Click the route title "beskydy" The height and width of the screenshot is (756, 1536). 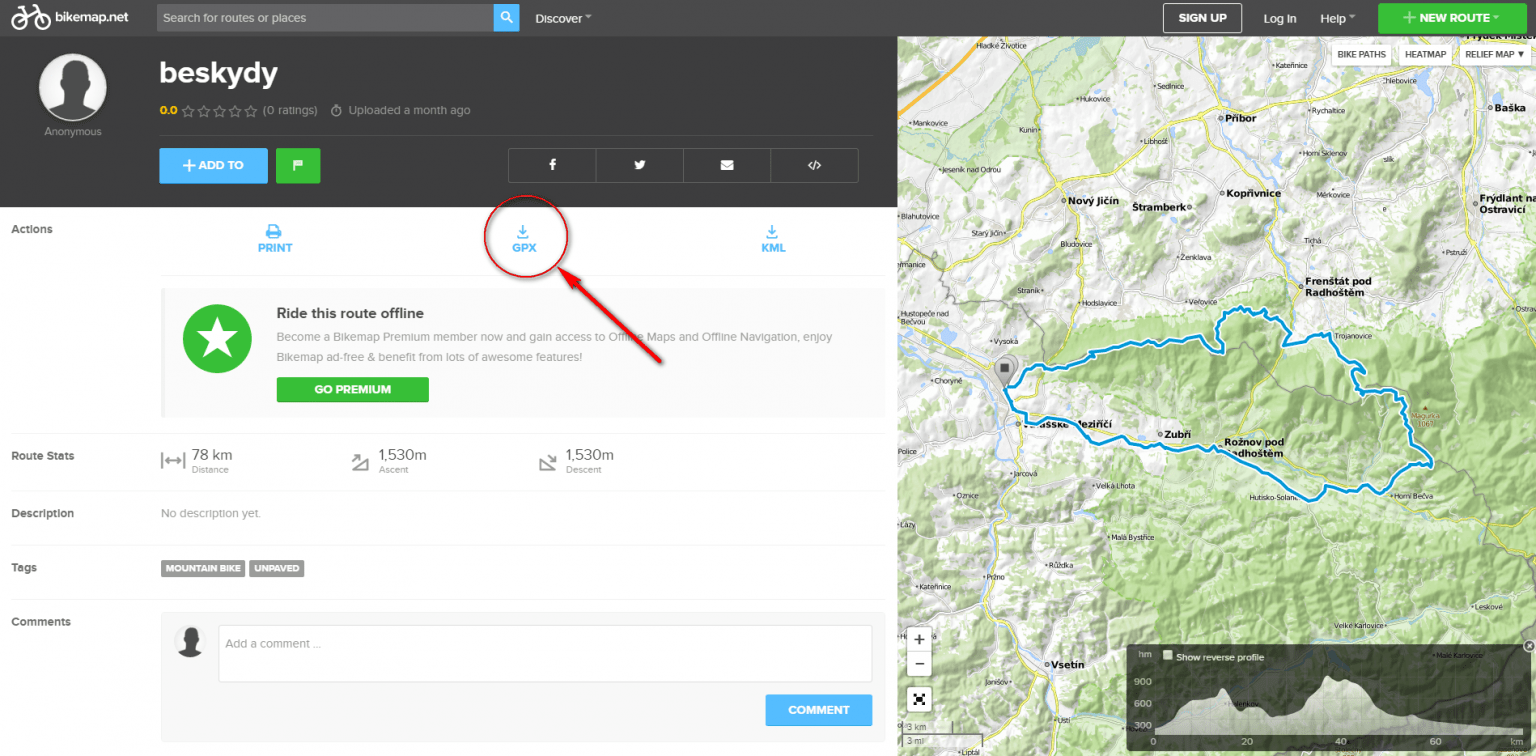[218, 73]
